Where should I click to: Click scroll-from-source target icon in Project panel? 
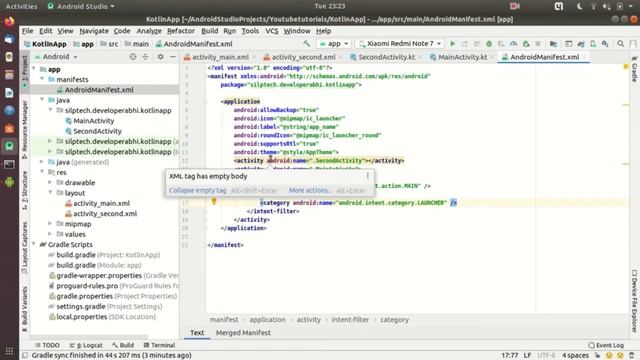pos(133,57)
